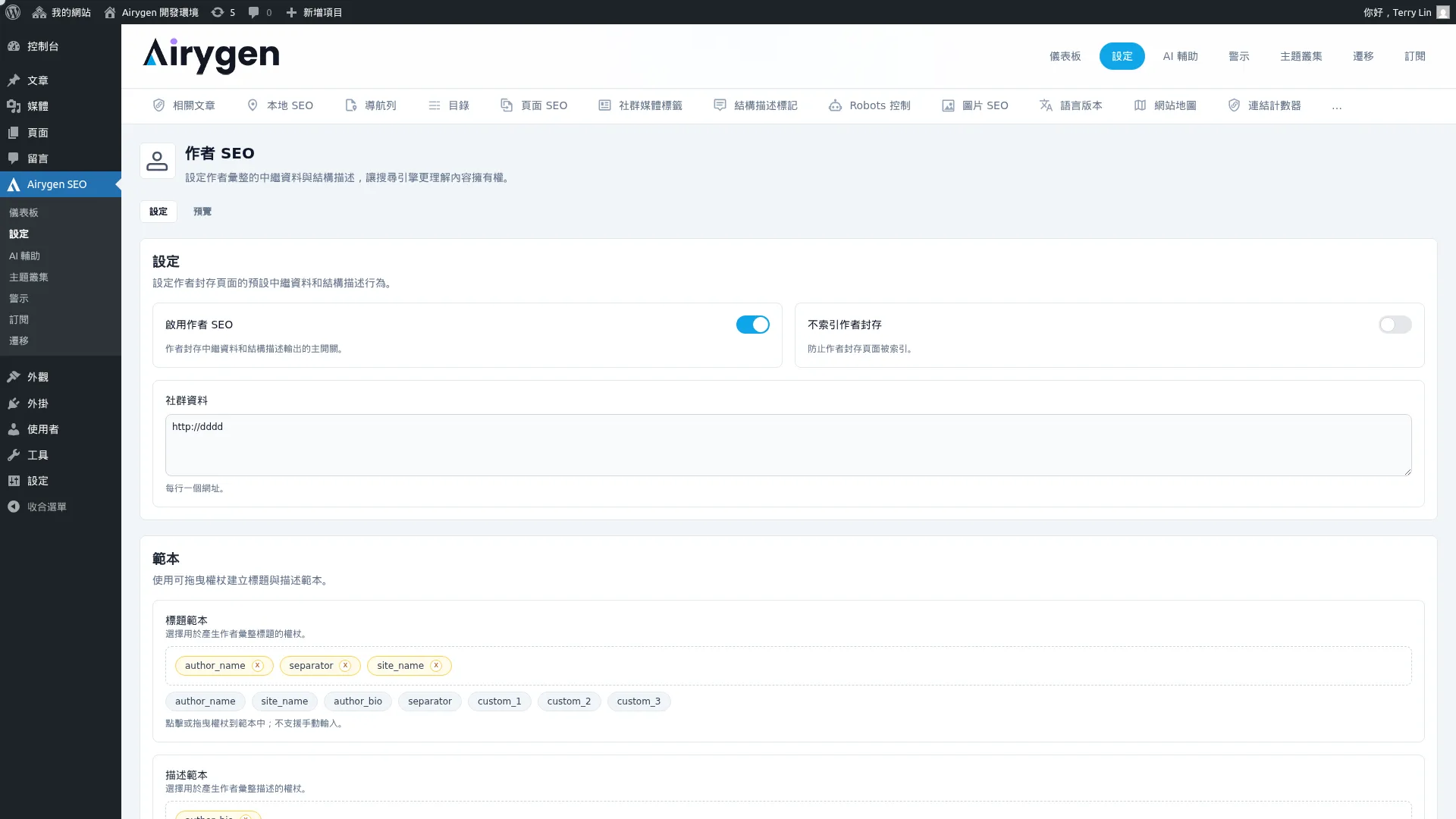1456x819 pixels.
Task: Remove author_name token from title template
Action: [258, 666]
